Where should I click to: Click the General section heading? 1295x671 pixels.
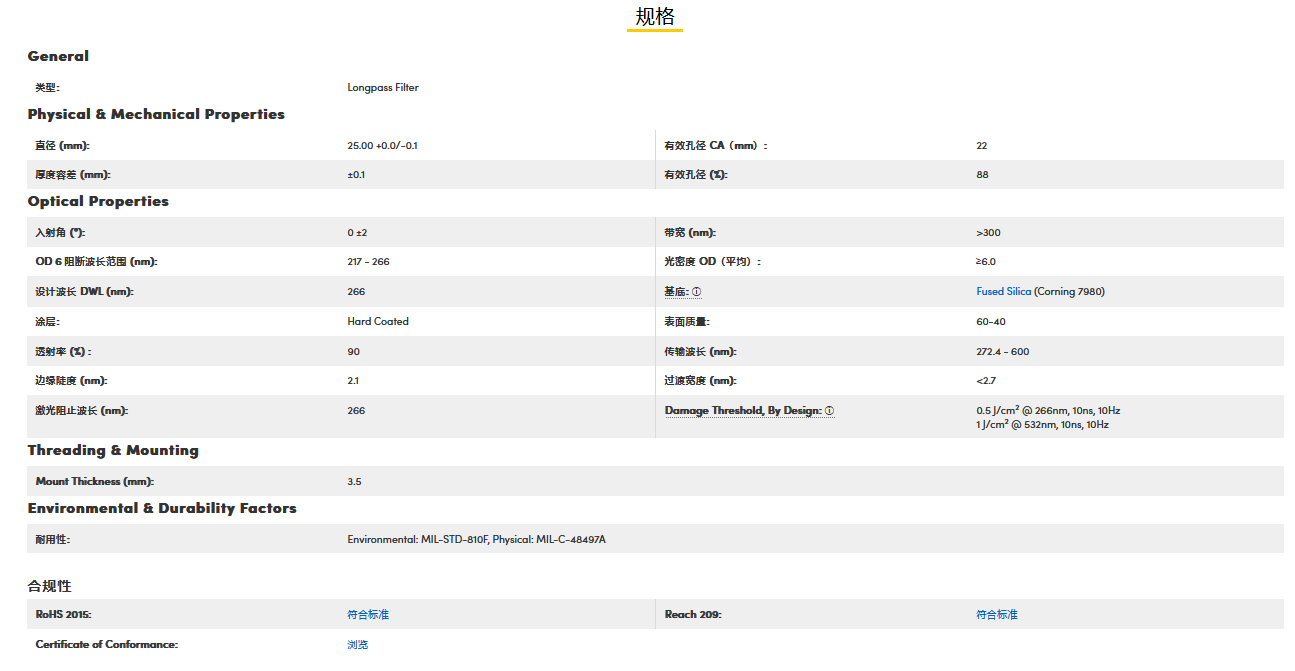58,57
